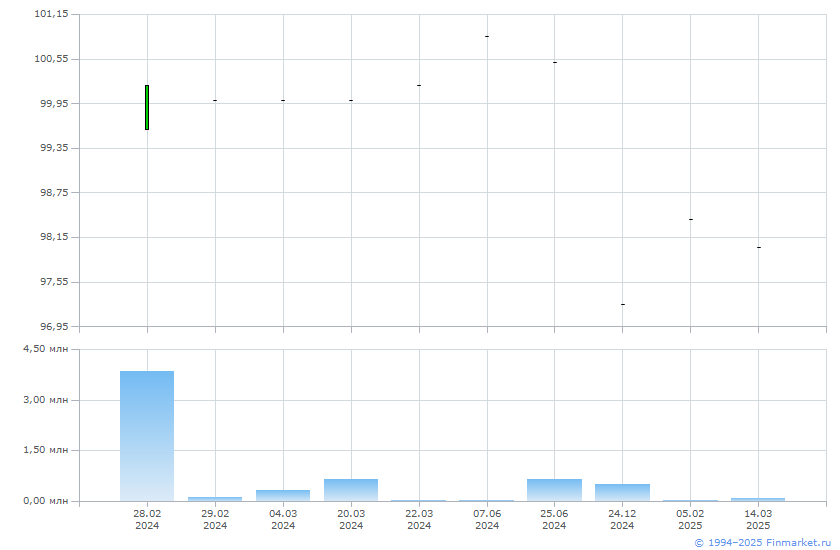
Task: Click the 96,95 price axis label
Action: coord(54,326)
